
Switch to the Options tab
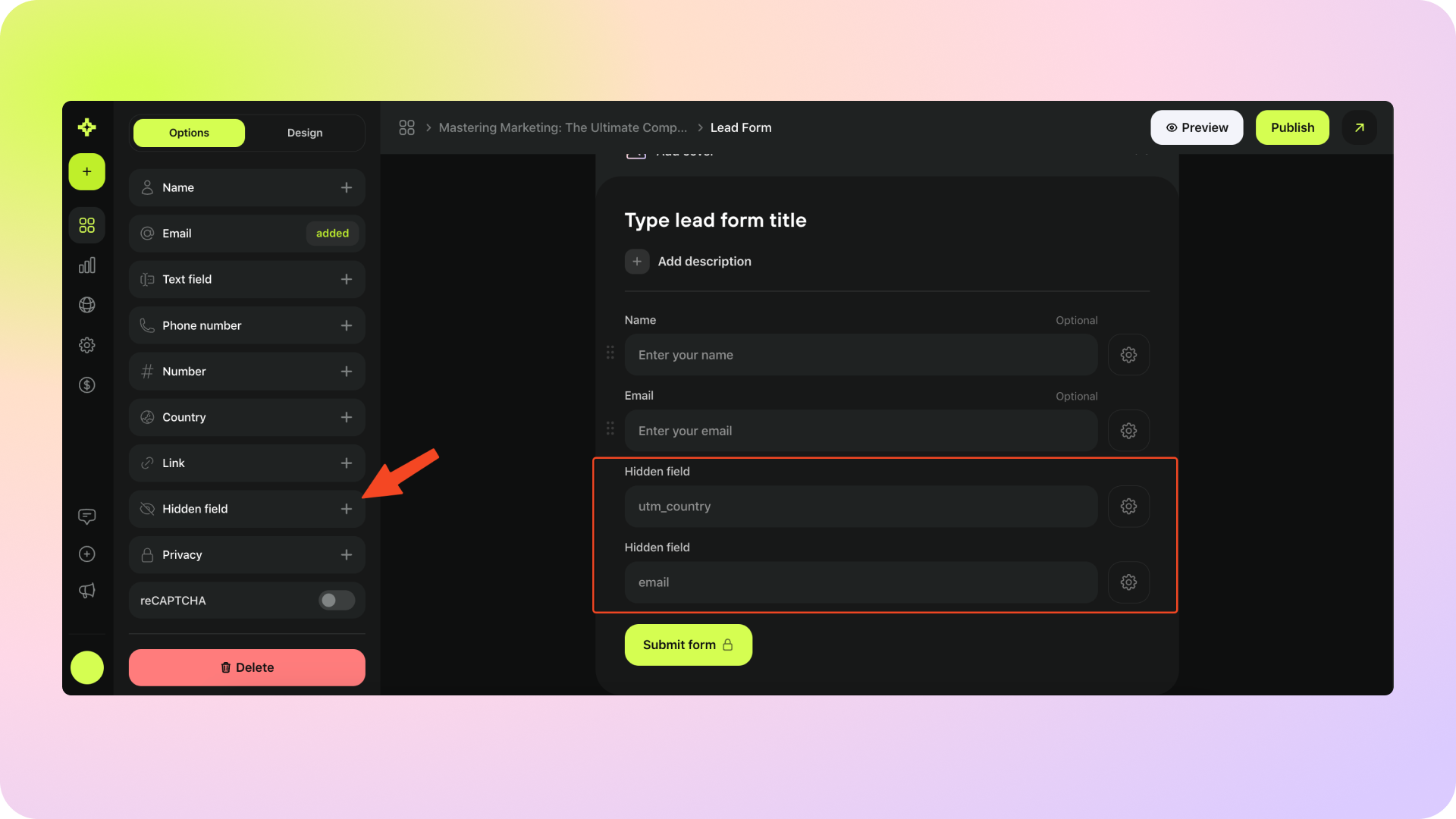click(x=189, y=133)
